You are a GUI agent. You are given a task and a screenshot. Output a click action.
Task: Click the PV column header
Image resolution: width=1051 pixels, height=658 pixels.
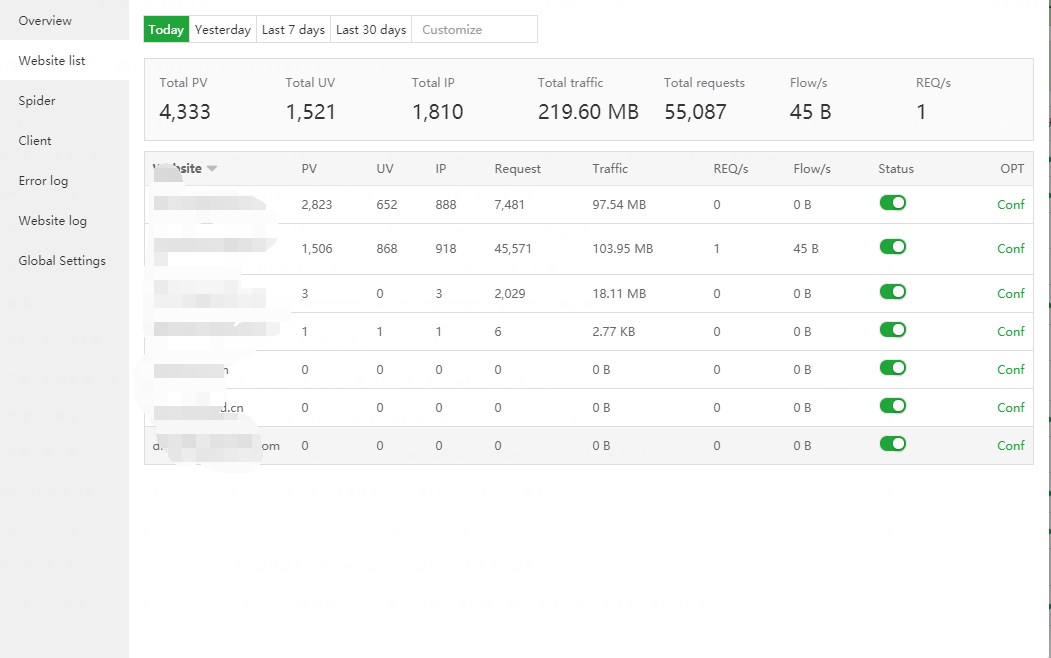[309, 169]
